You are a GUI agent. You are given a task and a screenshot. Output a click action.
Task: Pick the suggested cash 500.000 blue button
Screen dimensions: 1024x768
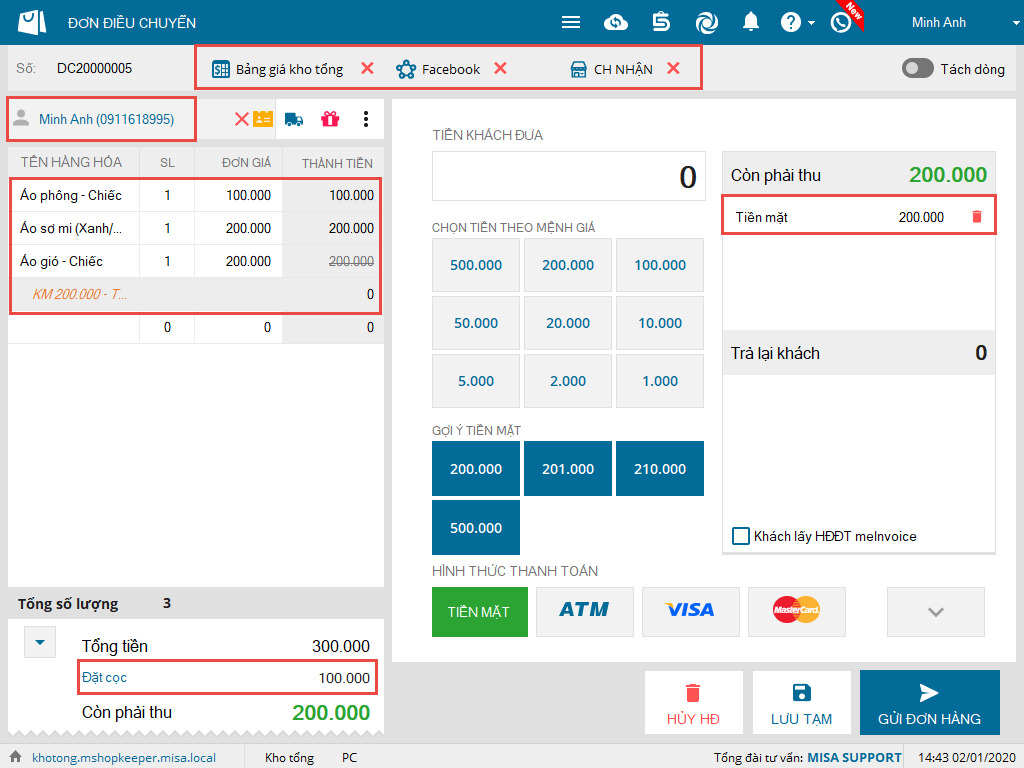click(475, 528)
